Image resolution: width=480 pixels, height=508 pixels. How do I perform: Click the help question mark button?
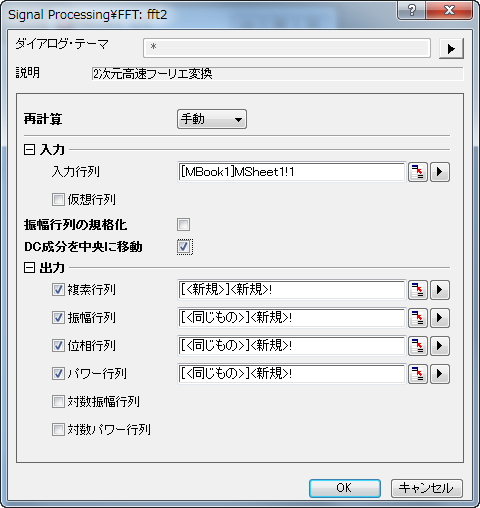pyautogui.click(x=412, y=10)
